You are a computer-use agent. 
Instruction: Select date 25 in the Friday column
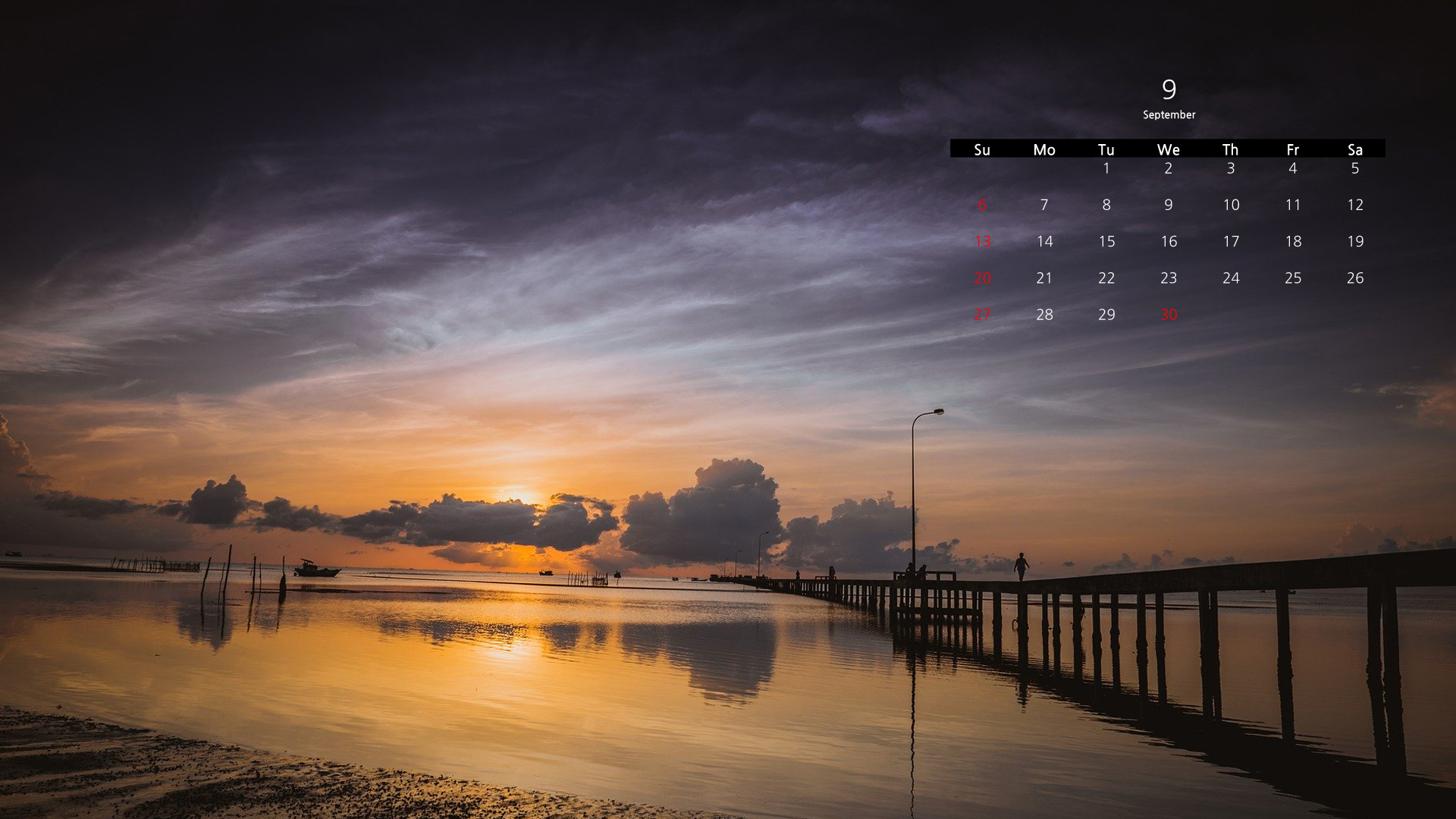point(1293,278)
